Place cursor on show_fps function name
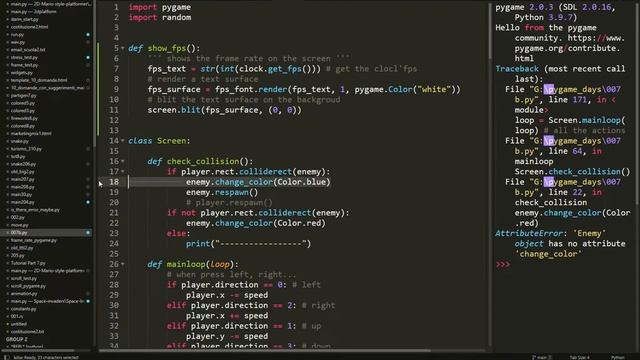This screenshot has width=640, height=360. click(x=167, y=49)
